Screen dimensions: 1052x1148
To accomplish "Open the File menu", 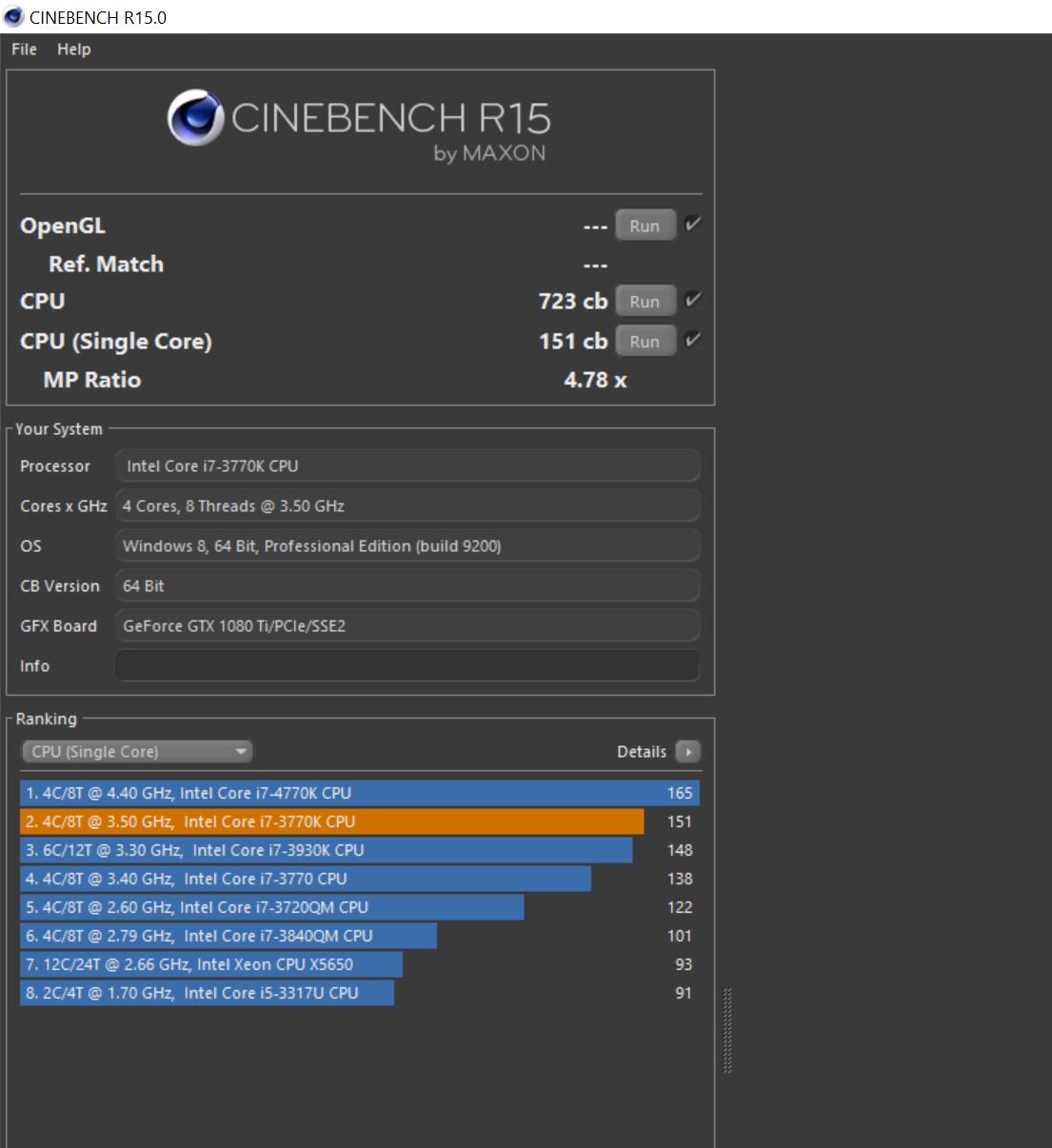I will [x=24, y=49].
